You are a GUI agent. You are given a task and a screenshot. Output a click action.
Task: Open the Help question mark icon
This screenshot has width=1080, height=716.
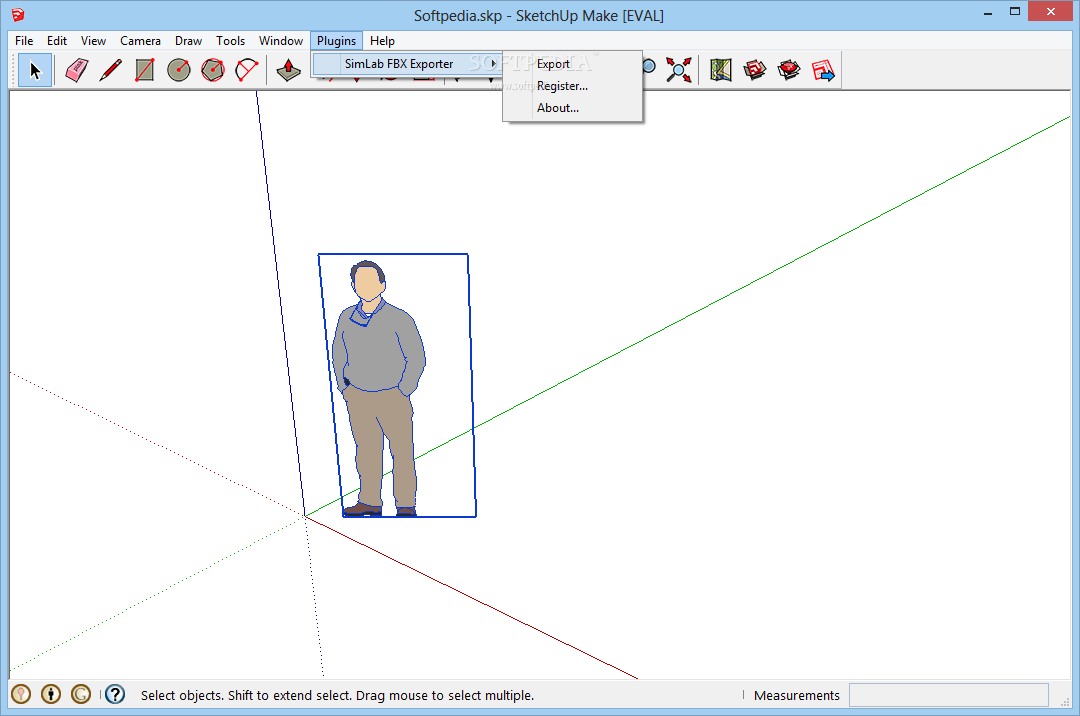(114, 693)
